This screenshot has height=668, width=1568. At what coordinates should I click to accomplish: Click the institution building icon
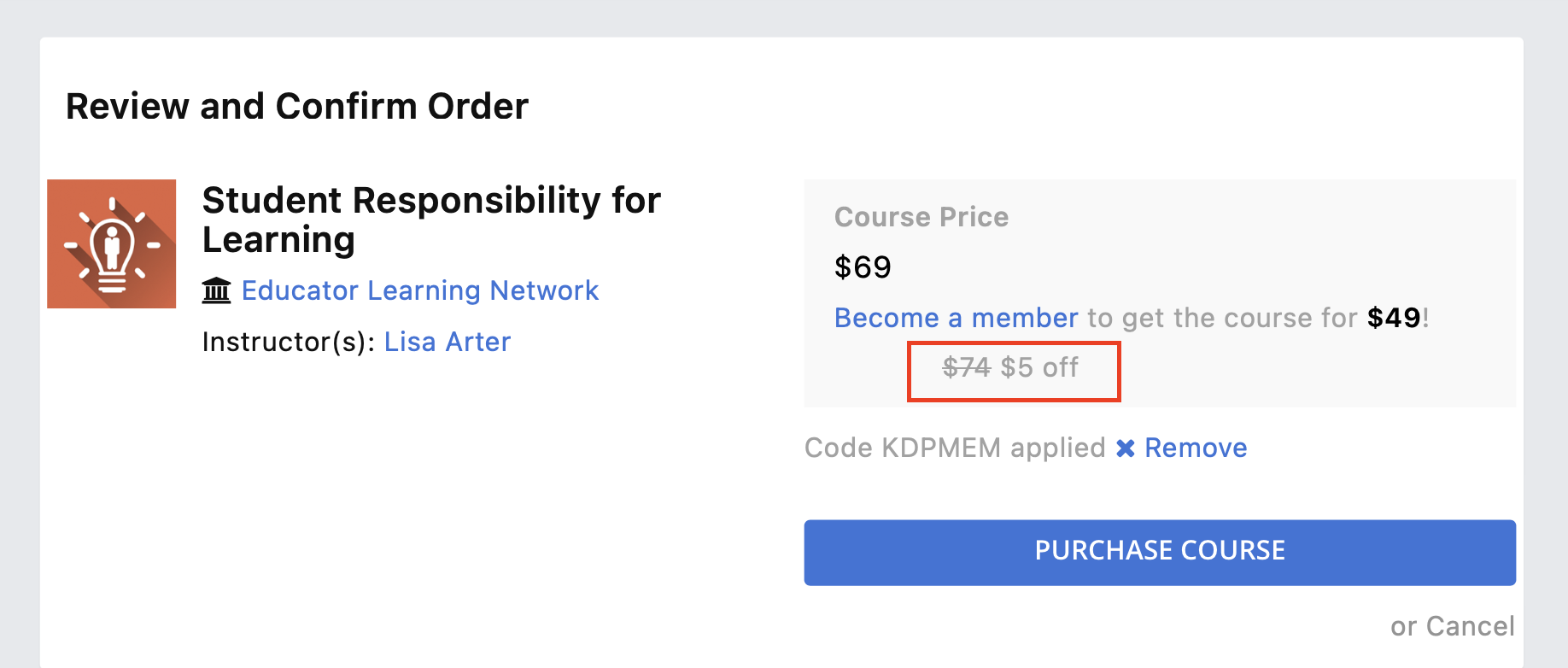tap(217, 290)
